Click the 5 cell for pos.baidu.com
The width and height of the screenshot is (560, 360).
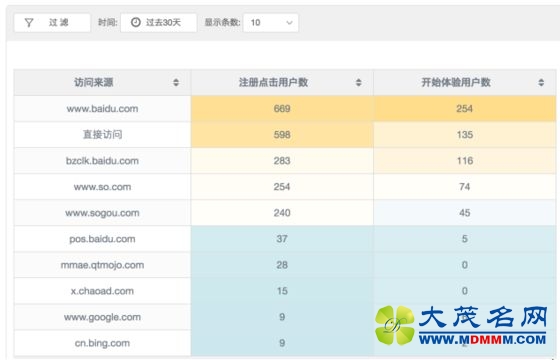(x=465, y=239)
